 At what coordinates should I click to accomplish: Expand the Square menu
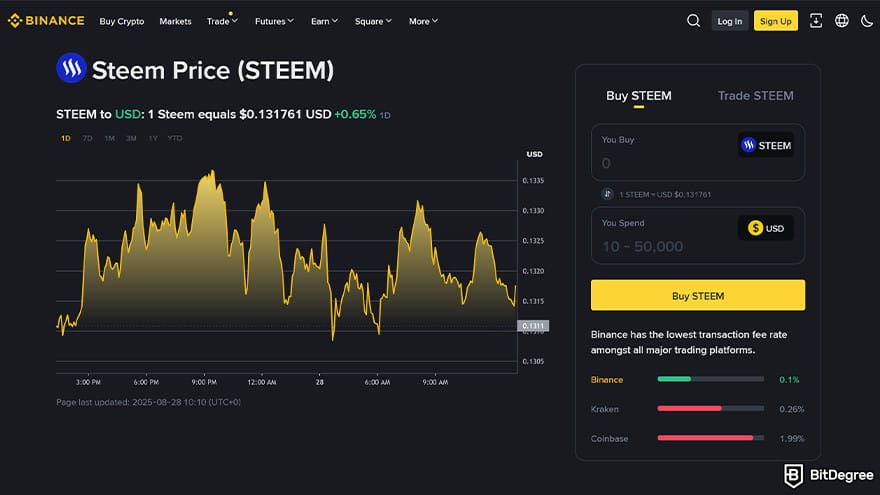(373, 21)
